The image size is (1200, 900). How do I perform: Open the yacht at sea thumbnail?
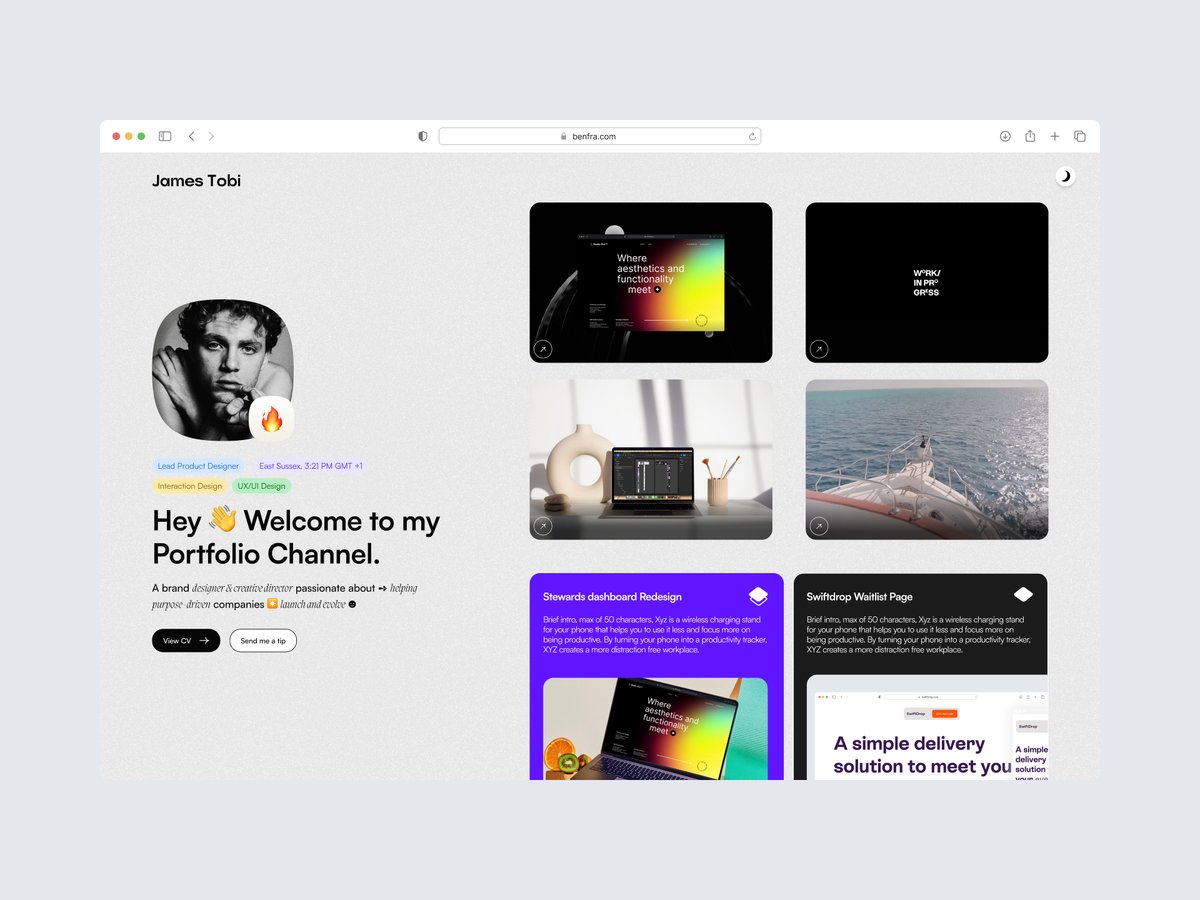(x=927, y=459)
